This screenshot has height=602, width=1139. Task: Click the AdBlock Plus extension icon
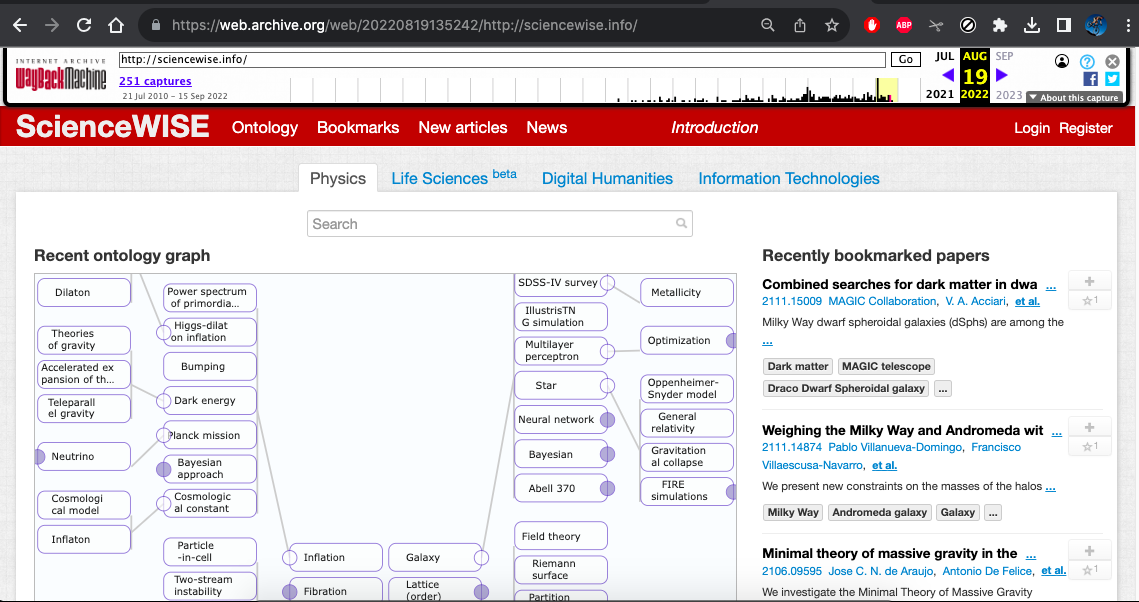pyautogui.click(x=903, y=25)
